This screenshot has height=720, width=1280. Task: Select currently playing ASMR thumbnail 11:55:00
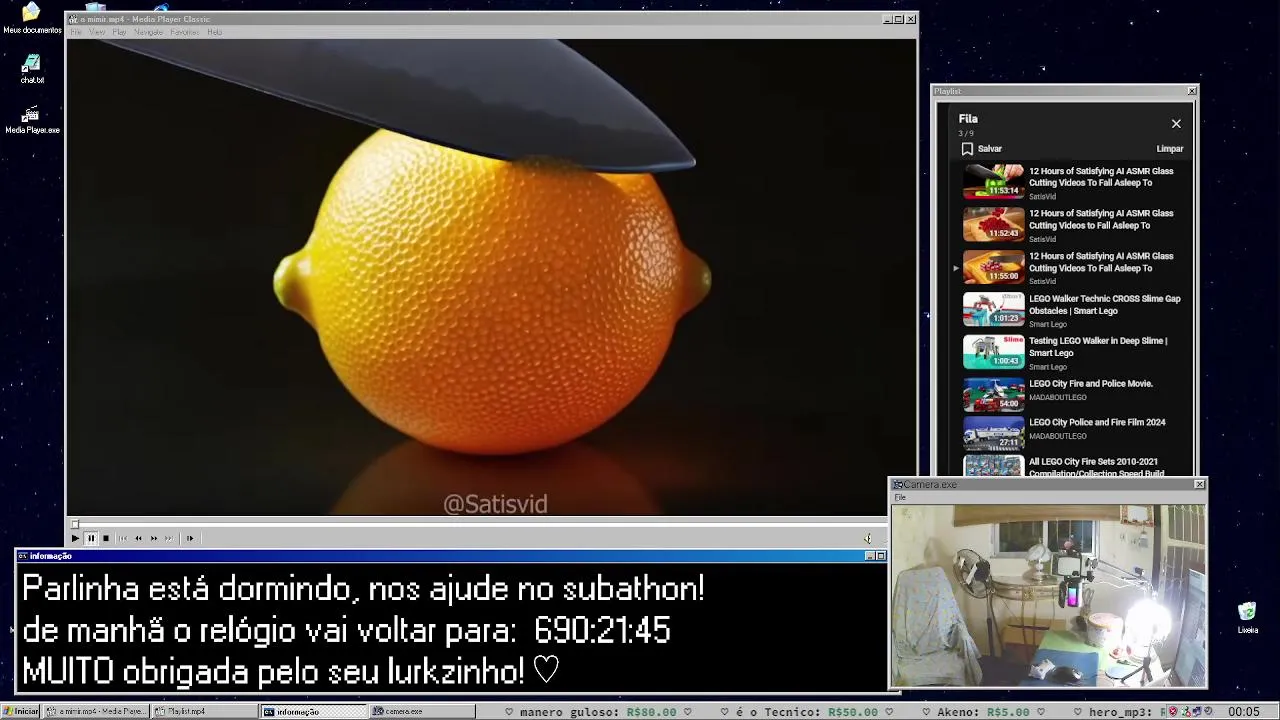pyautogui.click(x=993, y=267)
